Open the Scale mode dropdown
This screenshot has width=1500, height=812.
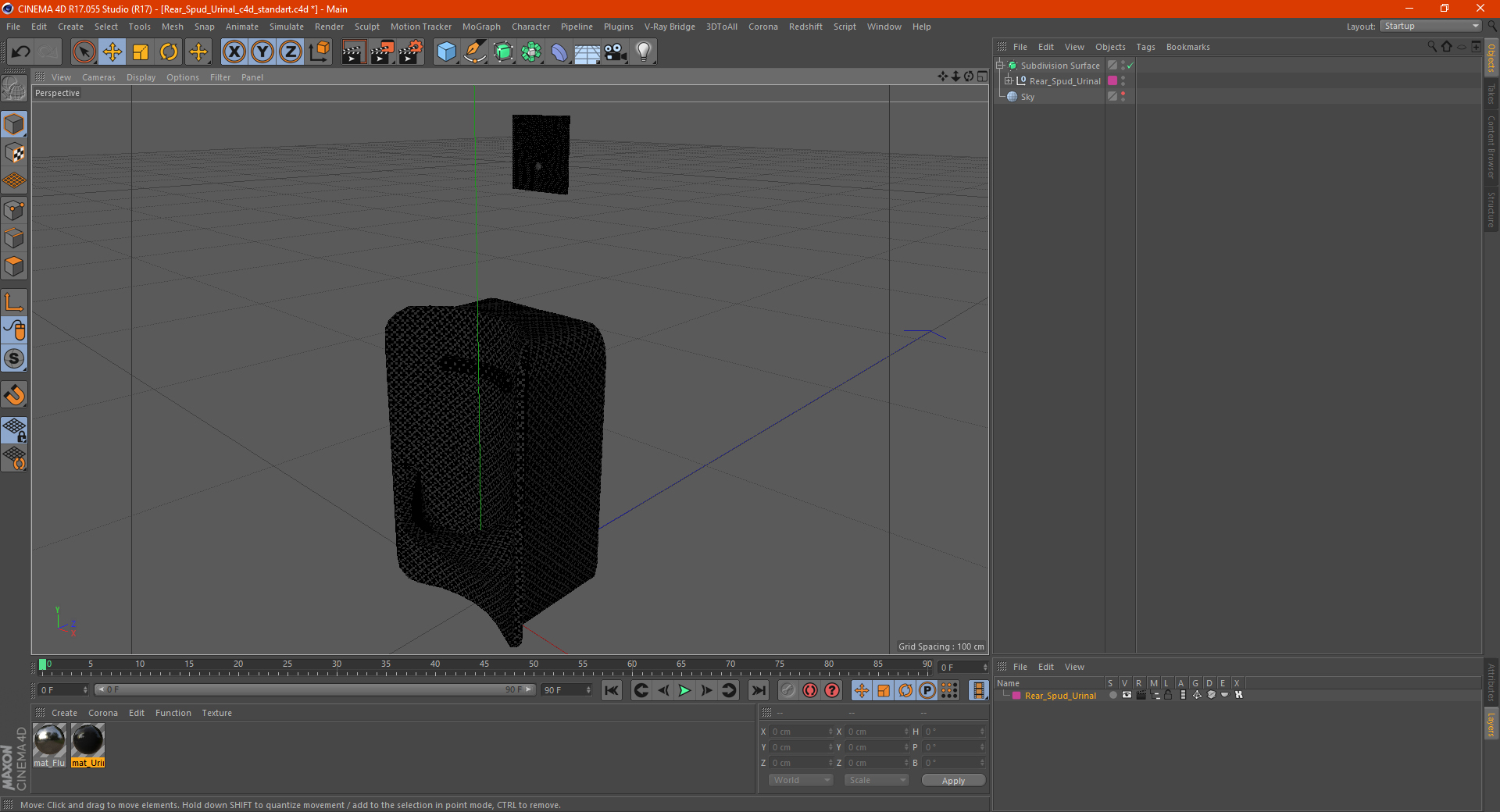877,780
